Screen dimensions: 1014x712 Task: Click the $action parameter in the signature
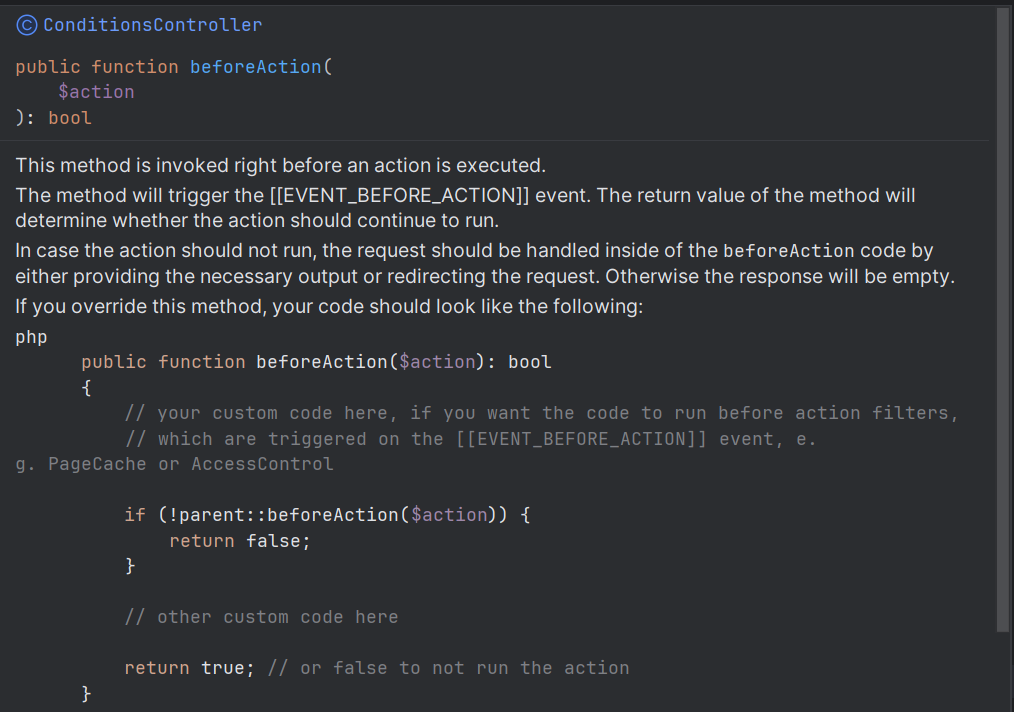(x=96, y=92)
